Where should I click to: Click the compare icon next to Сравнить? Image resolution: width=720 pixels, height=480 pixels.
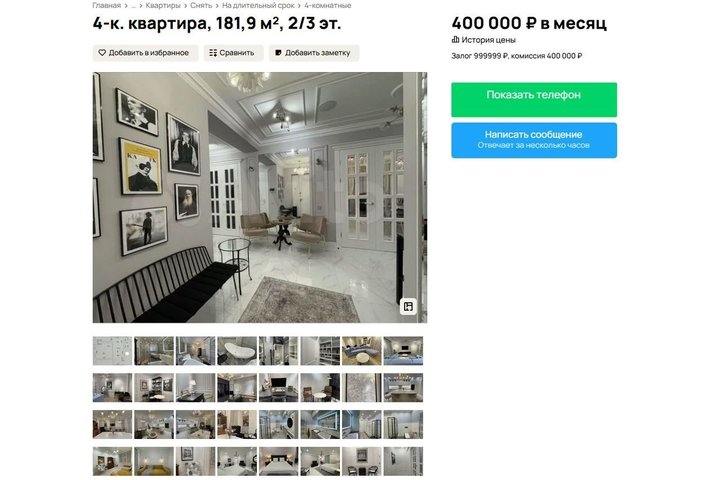click(x=213, y=53)
